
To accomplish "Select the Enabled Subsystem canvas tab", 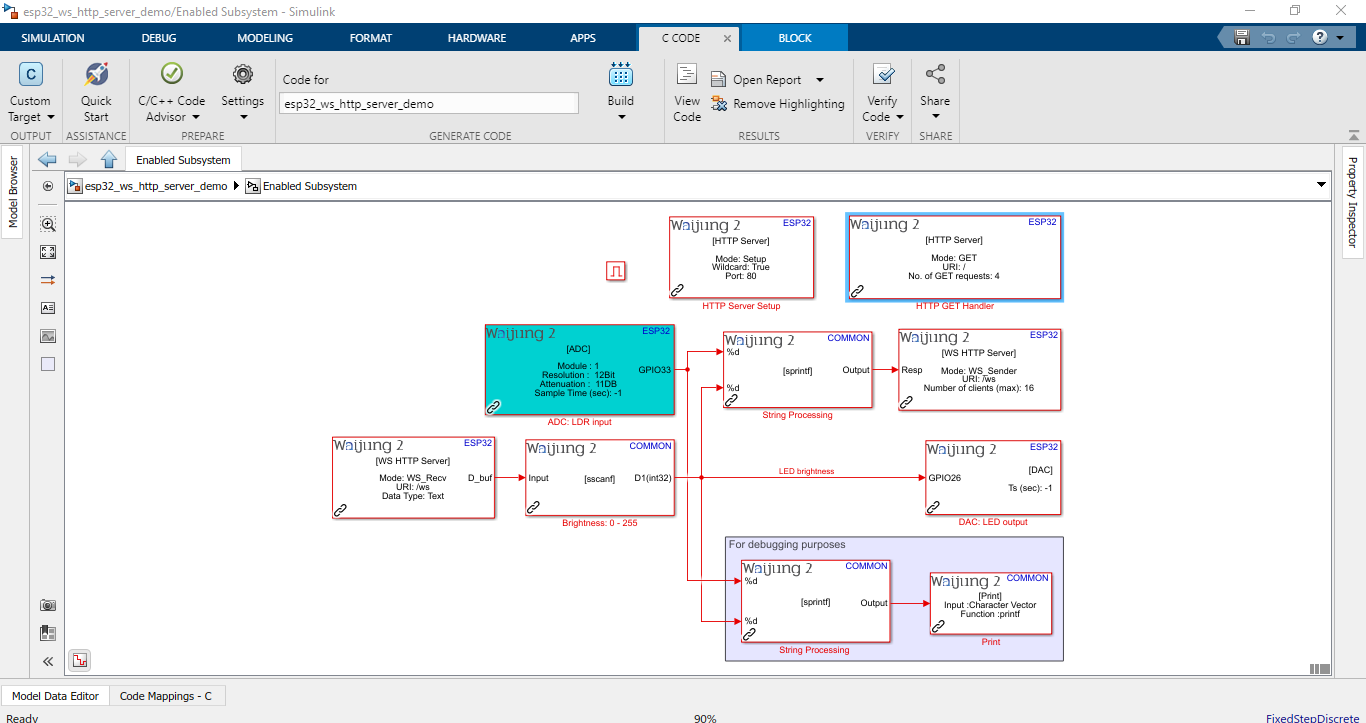I will 183,160.
